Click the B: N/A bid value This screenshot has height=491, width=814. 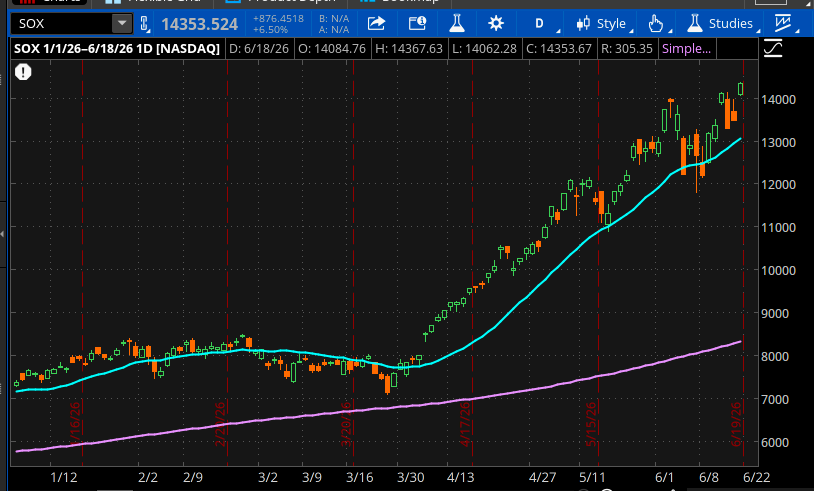(x=334, y=19)
